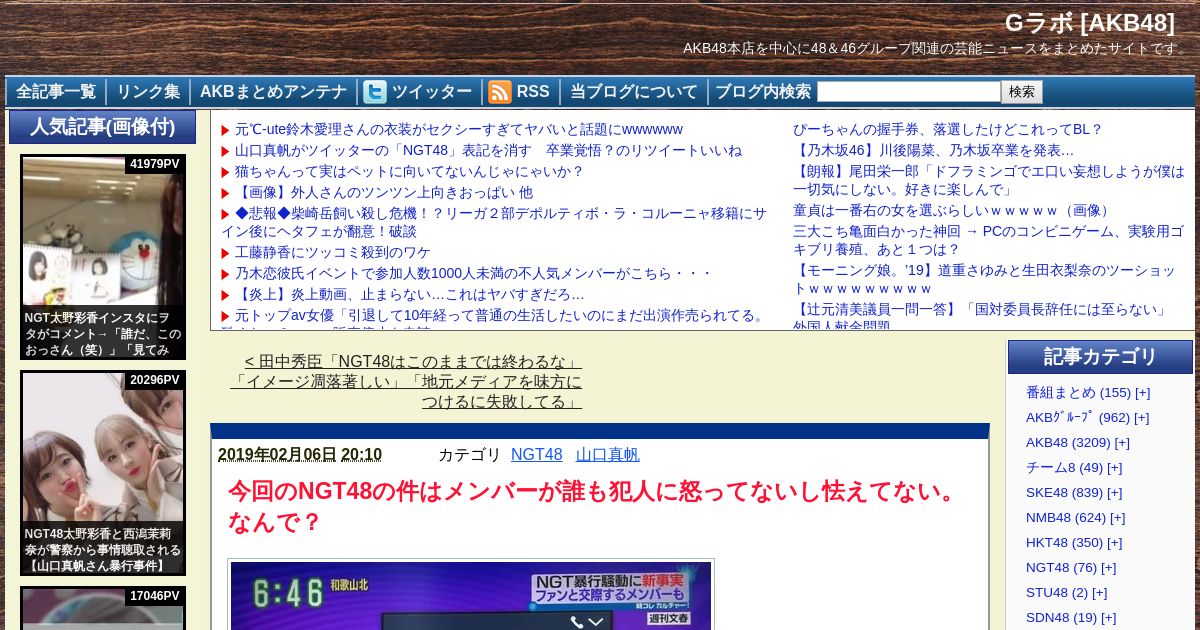Open the ツイッター navigation link

click(431, 92)
